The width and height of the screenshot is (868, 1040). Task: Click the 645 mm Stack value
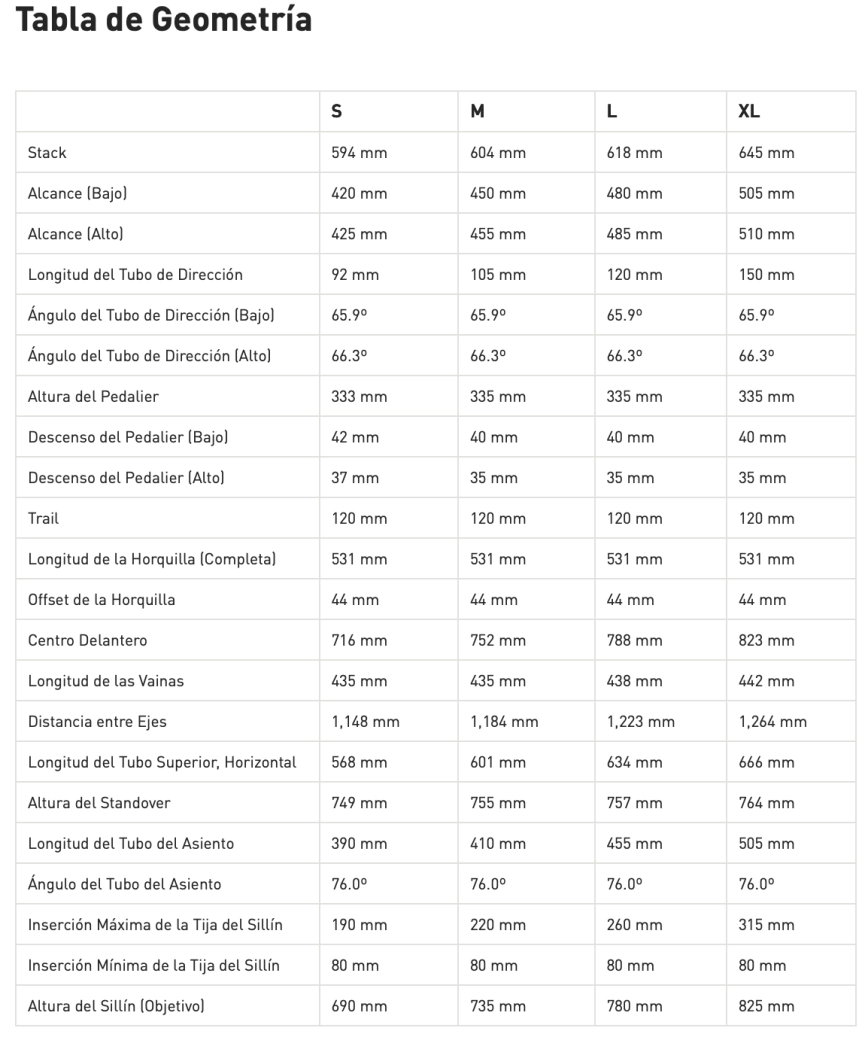(x=766, y=153)
